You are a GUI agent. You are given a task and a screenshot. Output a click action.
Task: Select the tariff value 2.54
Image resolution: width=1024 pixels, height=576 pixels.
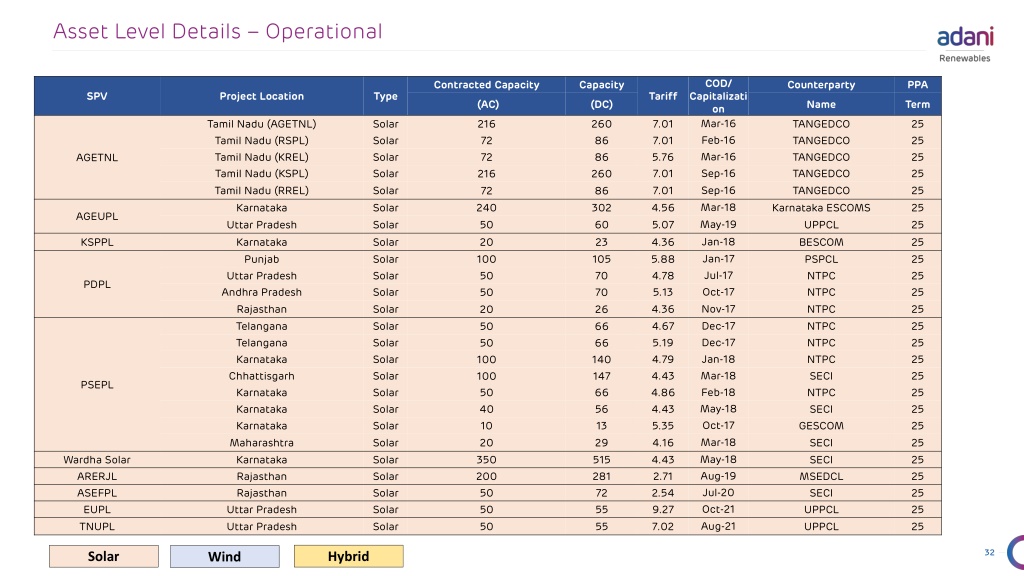(x=662, y=493)
